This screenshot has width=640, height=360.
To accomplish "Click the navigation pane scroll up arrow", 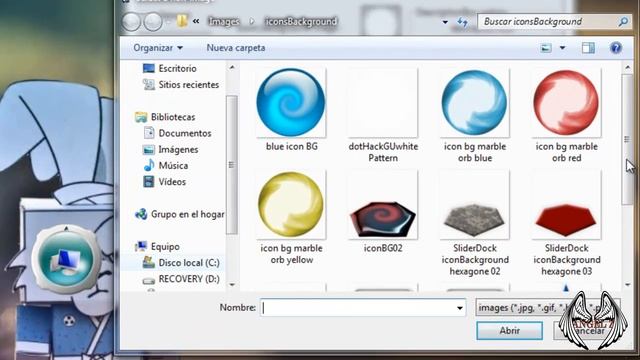I will [x=232, y=67].
